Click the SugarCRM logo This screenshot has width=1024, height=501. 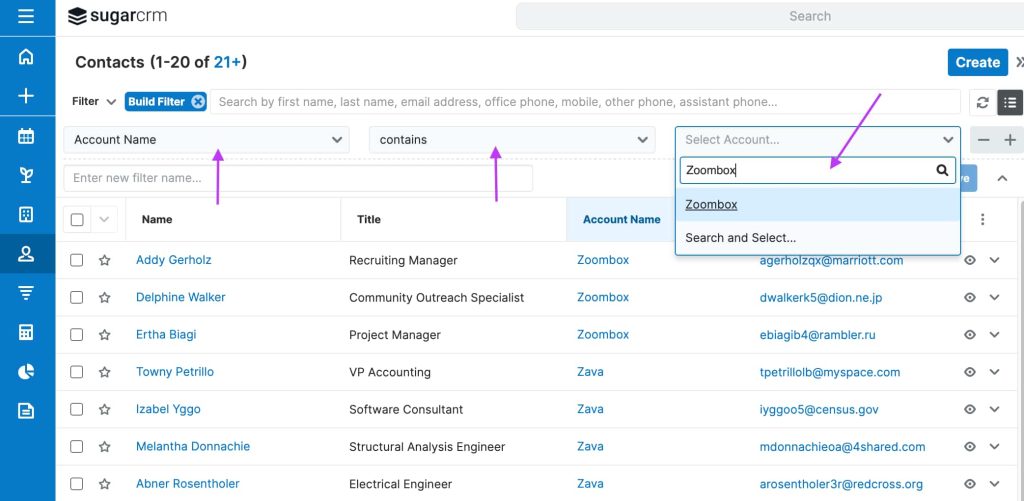pos(118,16)
